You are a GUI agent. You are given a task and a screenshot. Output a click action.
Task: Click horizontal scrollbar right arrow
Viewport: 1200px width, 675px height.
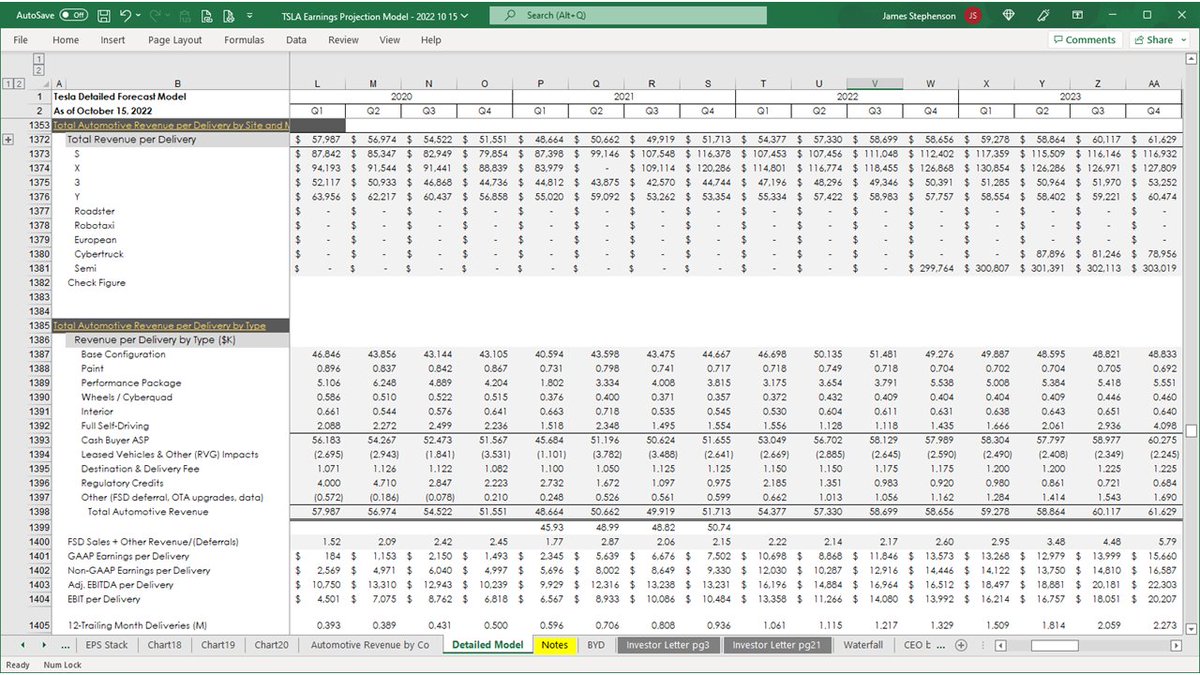(x=1176, y=645)
